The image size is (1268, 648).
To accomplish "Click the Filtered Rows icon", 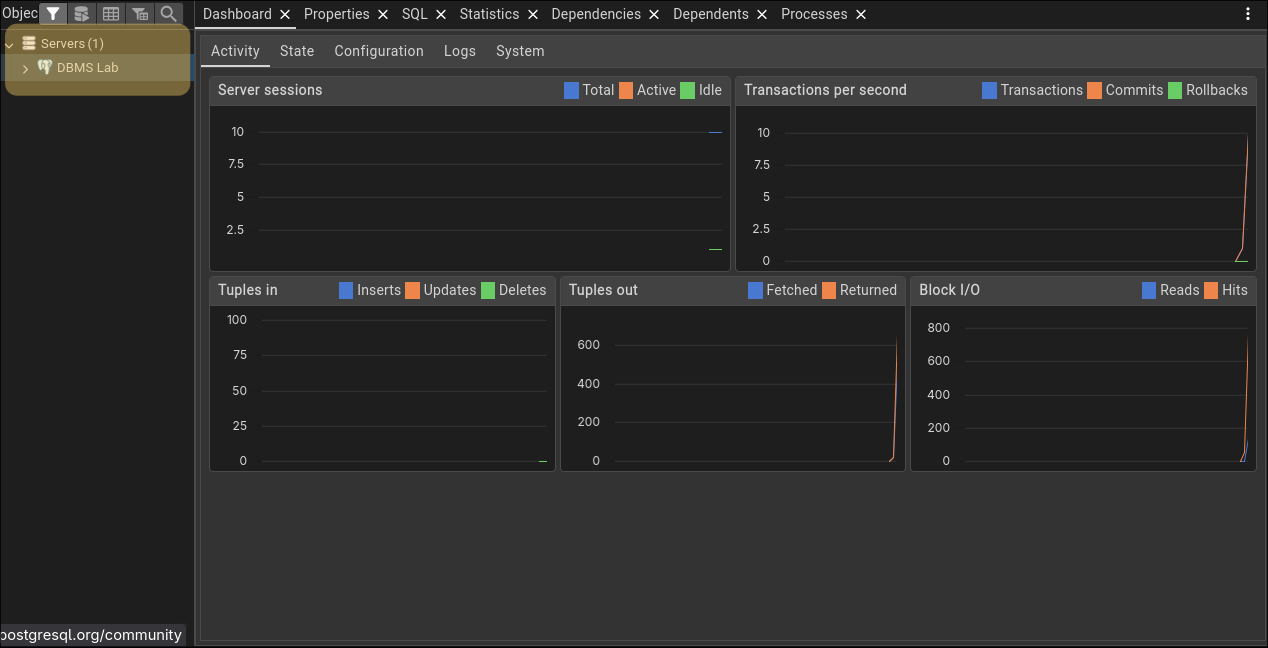I will click(x=140, y=14).
